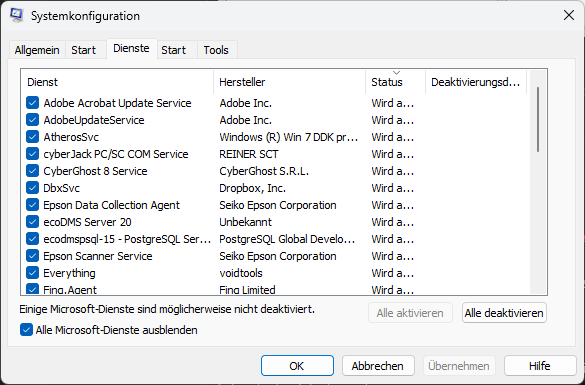Select the Adobe Acrobat Update Service name
The width and height of the screenshot is (585, 385).
(x=117, y=103)
